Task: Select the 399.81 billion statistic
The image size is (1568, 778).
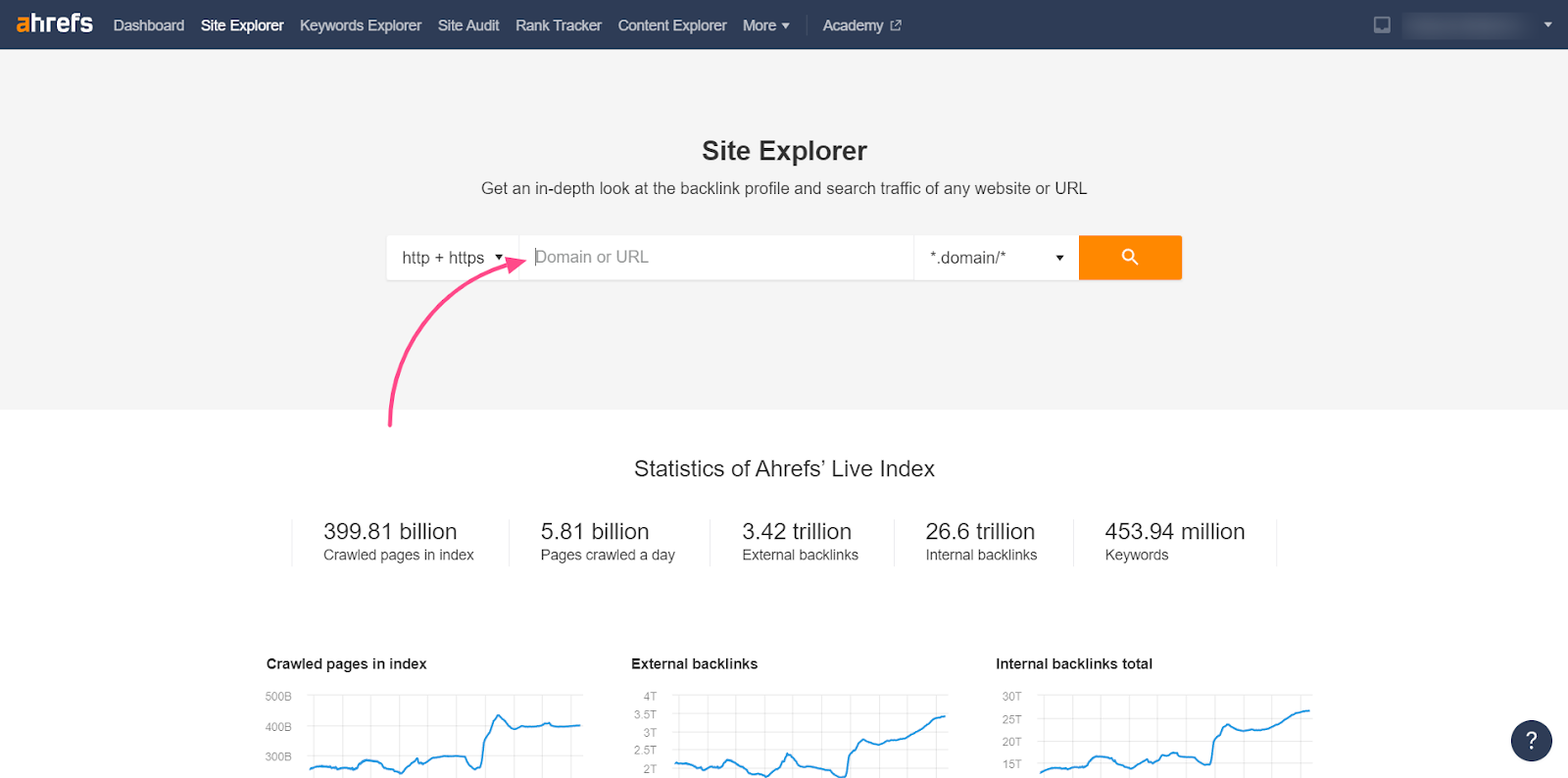Action: point(390,532)
